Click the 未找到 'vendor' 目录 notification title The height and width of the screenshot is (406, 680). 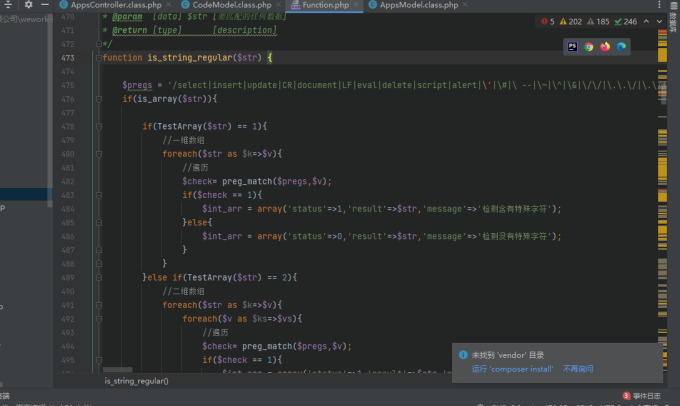click(507, 355)
